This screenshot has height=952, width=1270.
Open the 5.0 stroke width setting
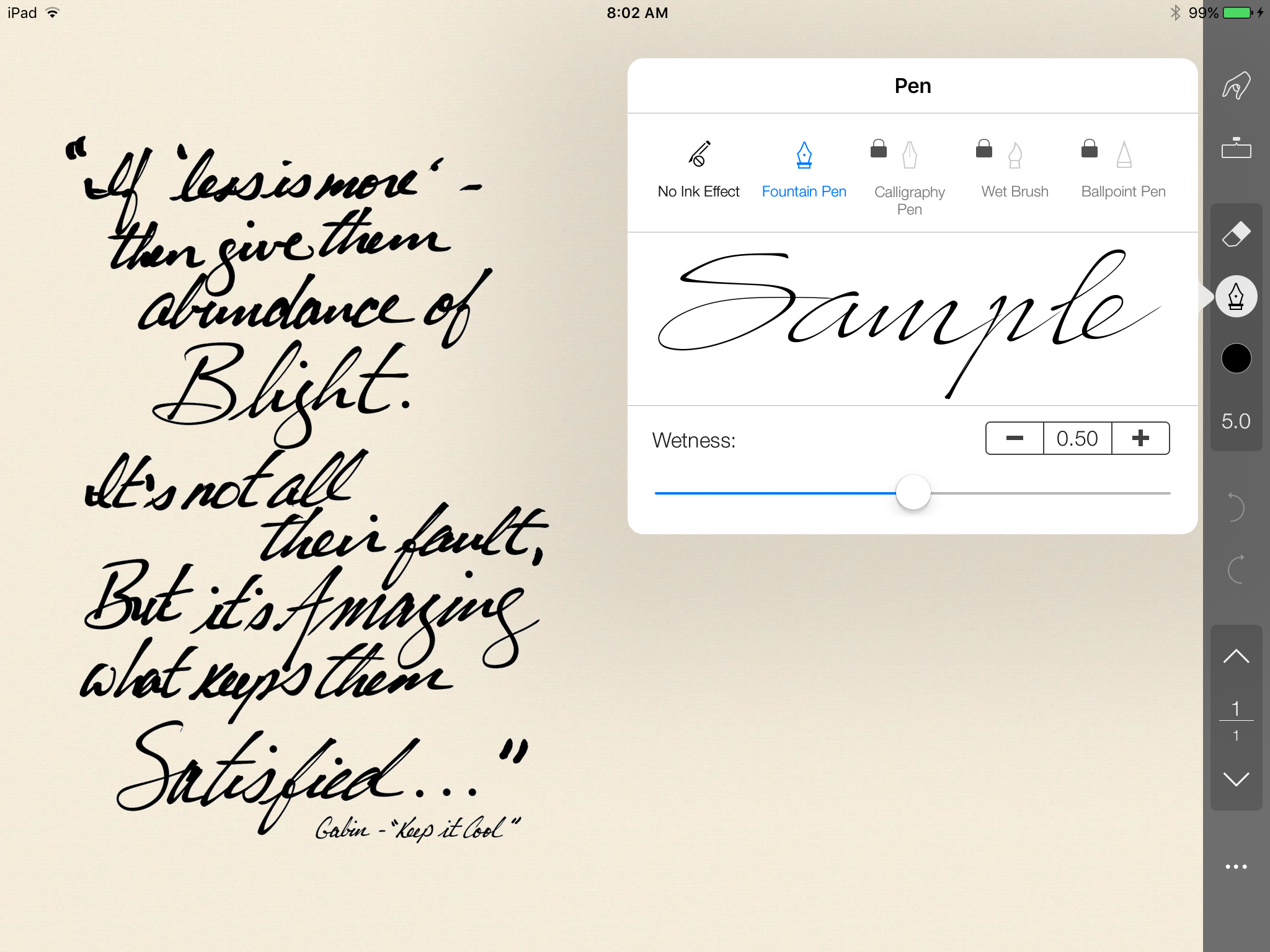point(1236,421)
